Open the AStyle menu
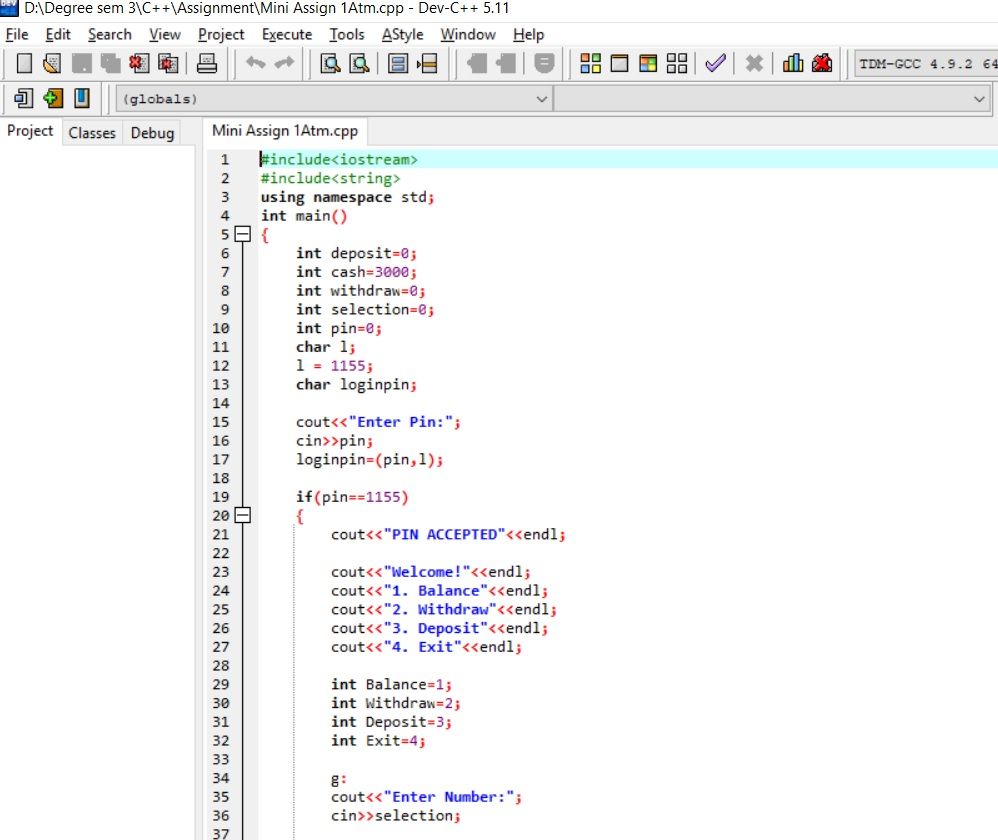Screen dimensions: 998x840 click(x=402, y=34)
